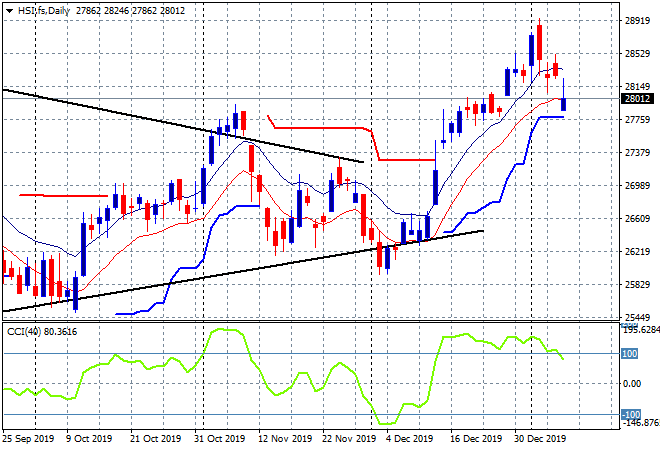Click the 25829 price axis label
The image size is (660, 450).
[x=637, y=285]
